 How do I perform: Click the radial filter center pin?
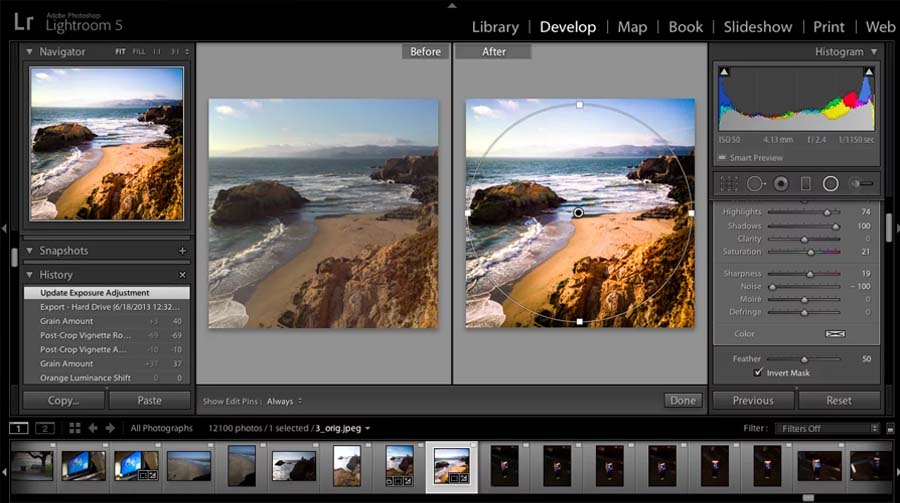click(x=579, y=212)
